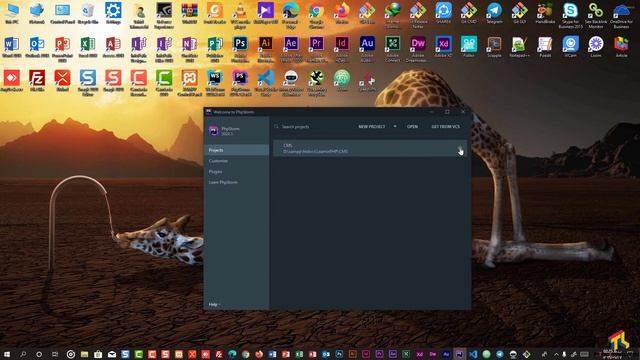Open the Git CMD desktop shortcut
The image size is (640, 360).
pos(469,13)
